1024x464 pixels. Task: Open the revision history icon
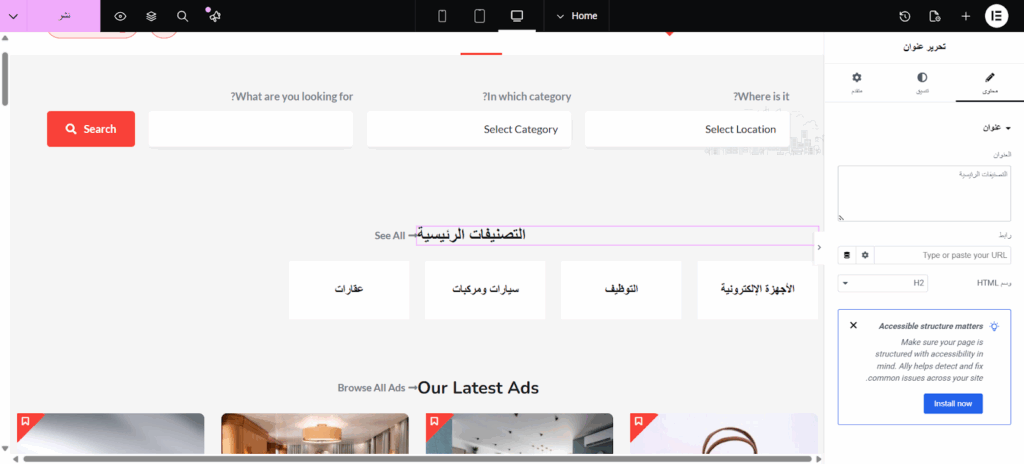click(x=905, y=16)
